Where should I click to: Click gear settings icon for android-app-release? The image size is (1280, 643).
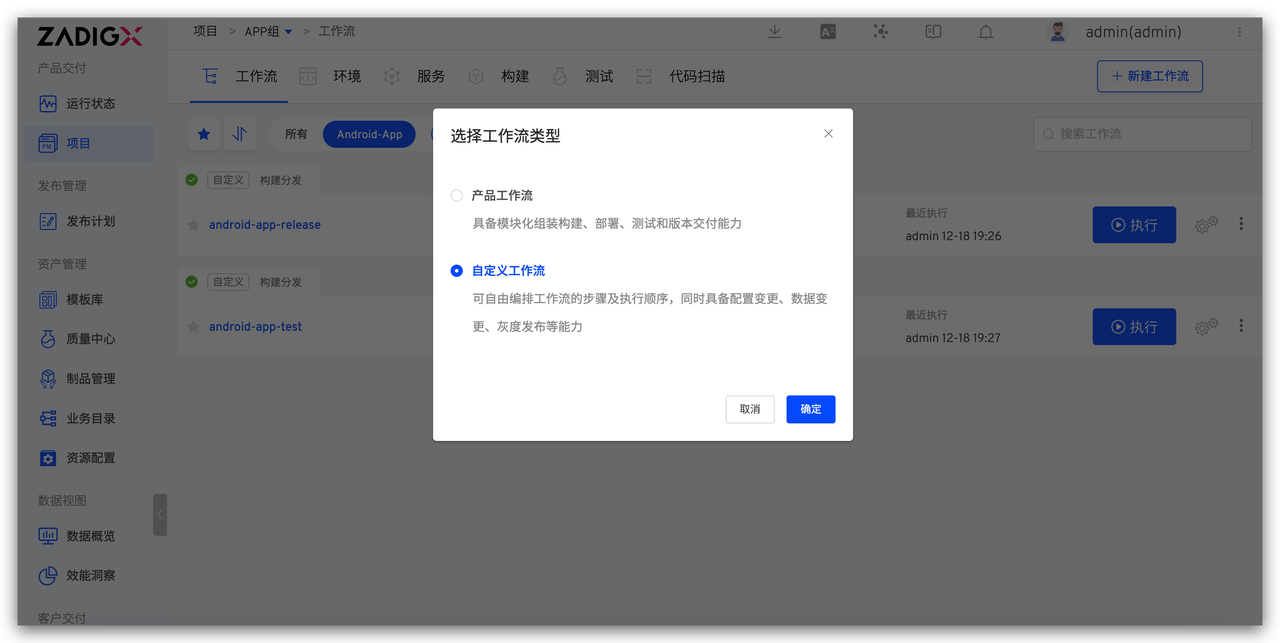(1206, 225)
